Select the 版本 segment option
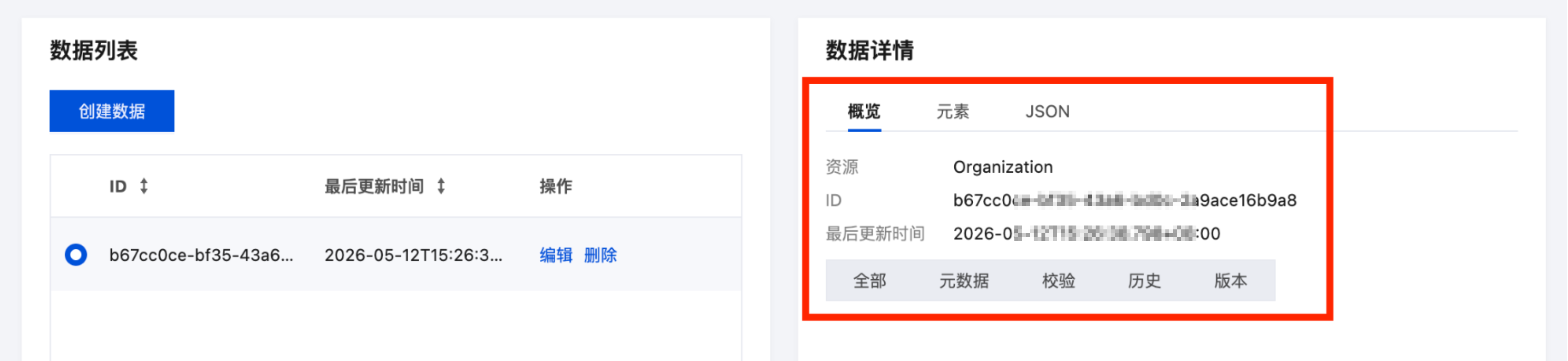The image size is (1568, 361). [1231, 281]
